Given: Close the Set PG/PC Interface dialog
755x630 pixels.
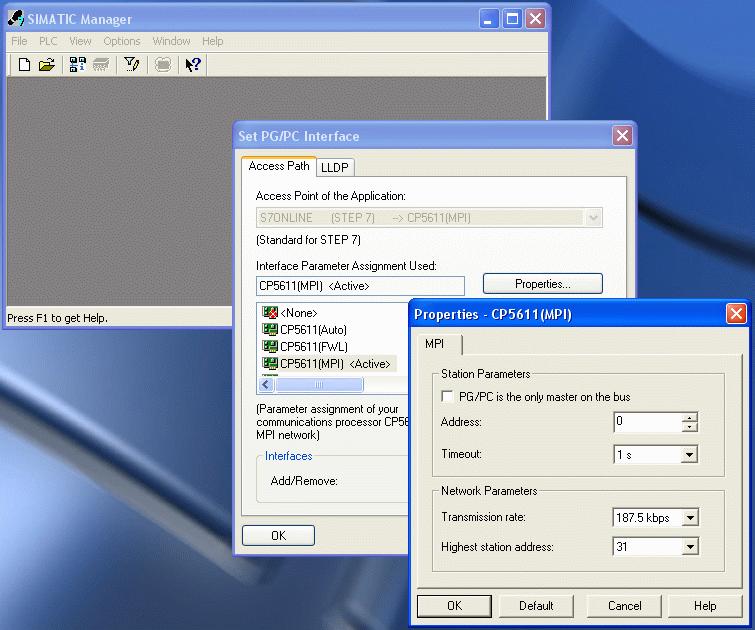Looking at the screenshot, I should coord(622,136).
